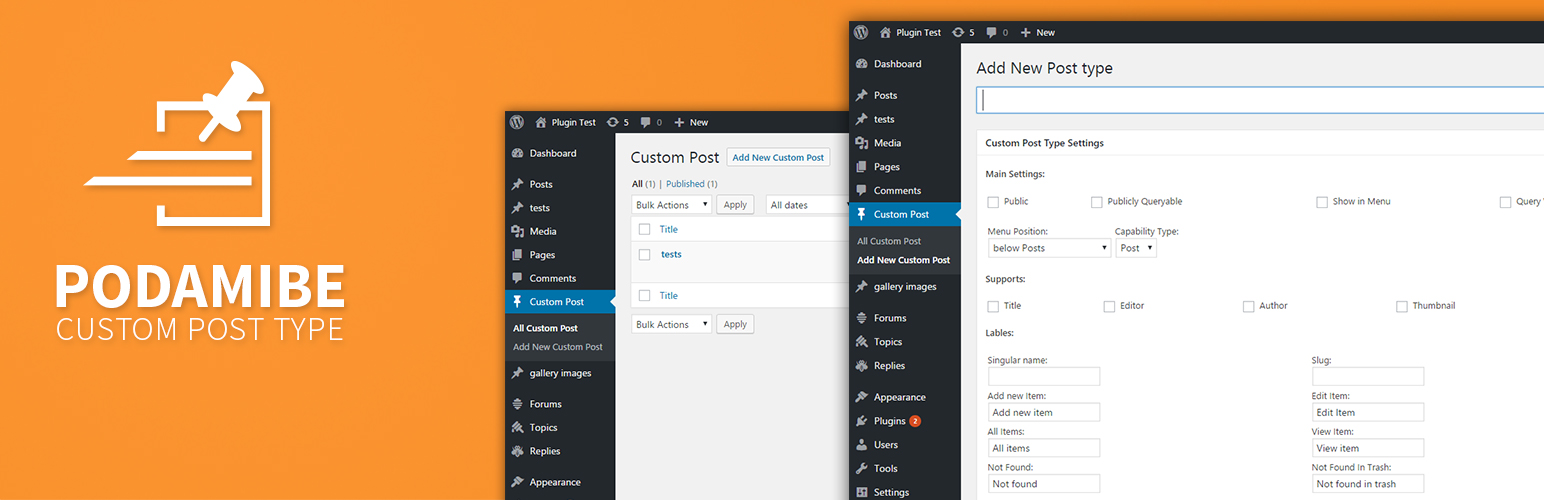The height and width of the screenshot is (500, 1544).
Task: Click tests pin icon in front sidebar
Action: pyautogui.click(x=861, y=119)
